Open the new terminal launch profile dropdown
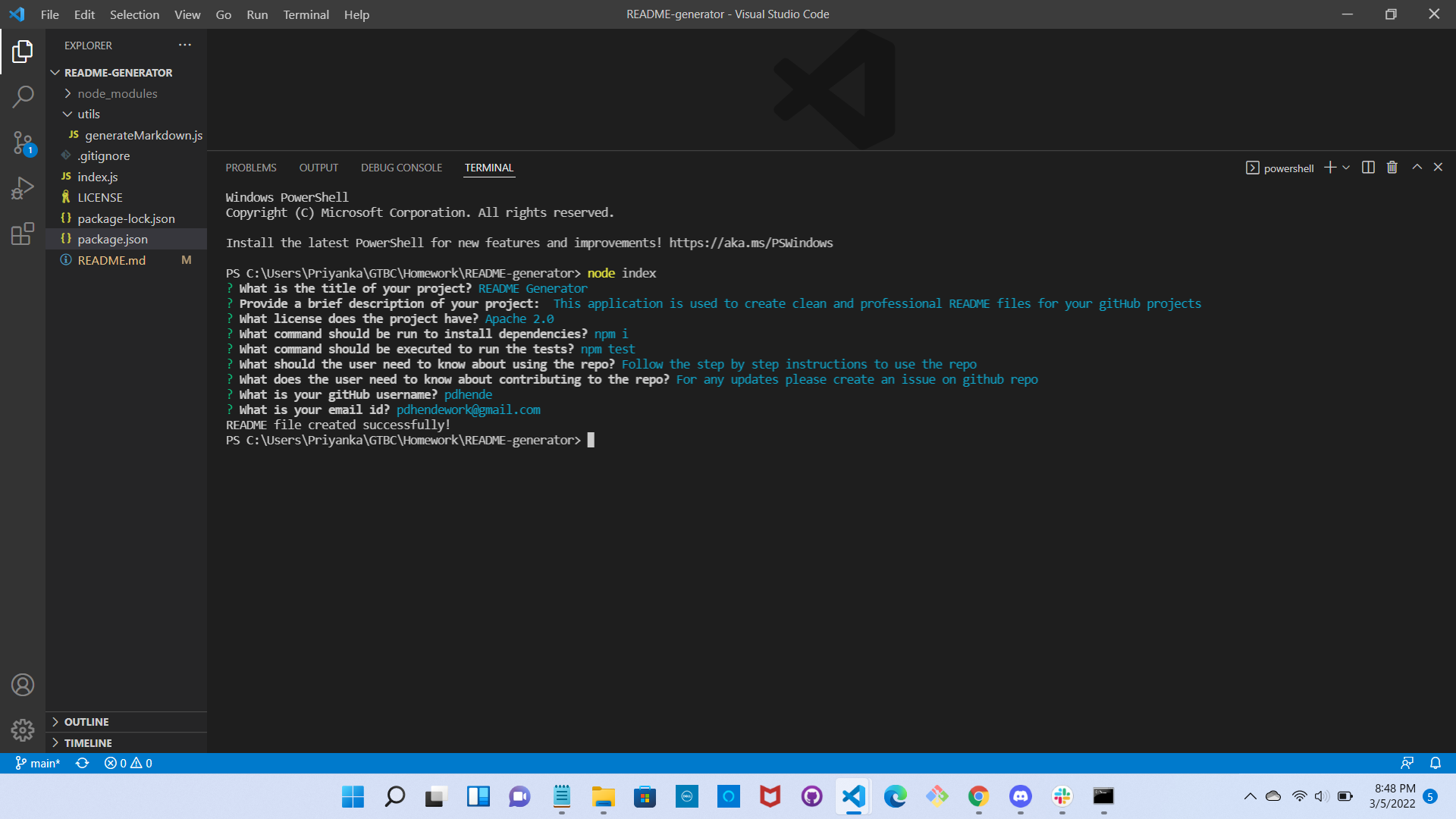The image size is (1456, 819). [x=1346, y=168]
